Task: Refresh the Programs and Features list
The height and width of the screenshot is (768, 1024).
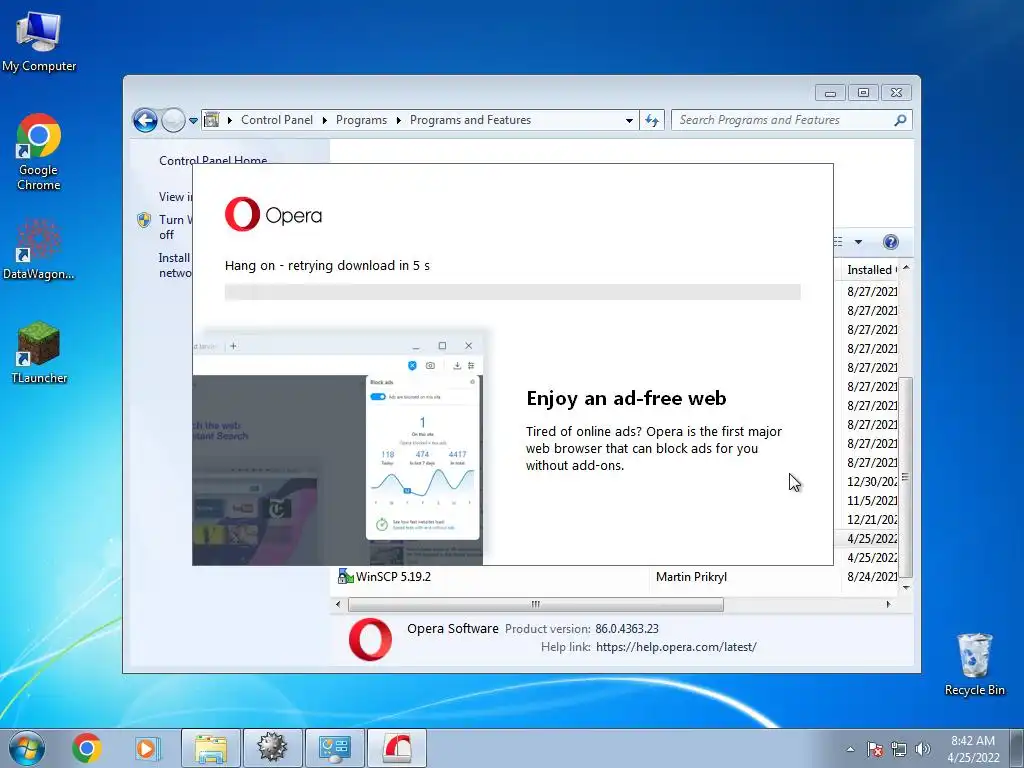Action: tap(652, 120)
